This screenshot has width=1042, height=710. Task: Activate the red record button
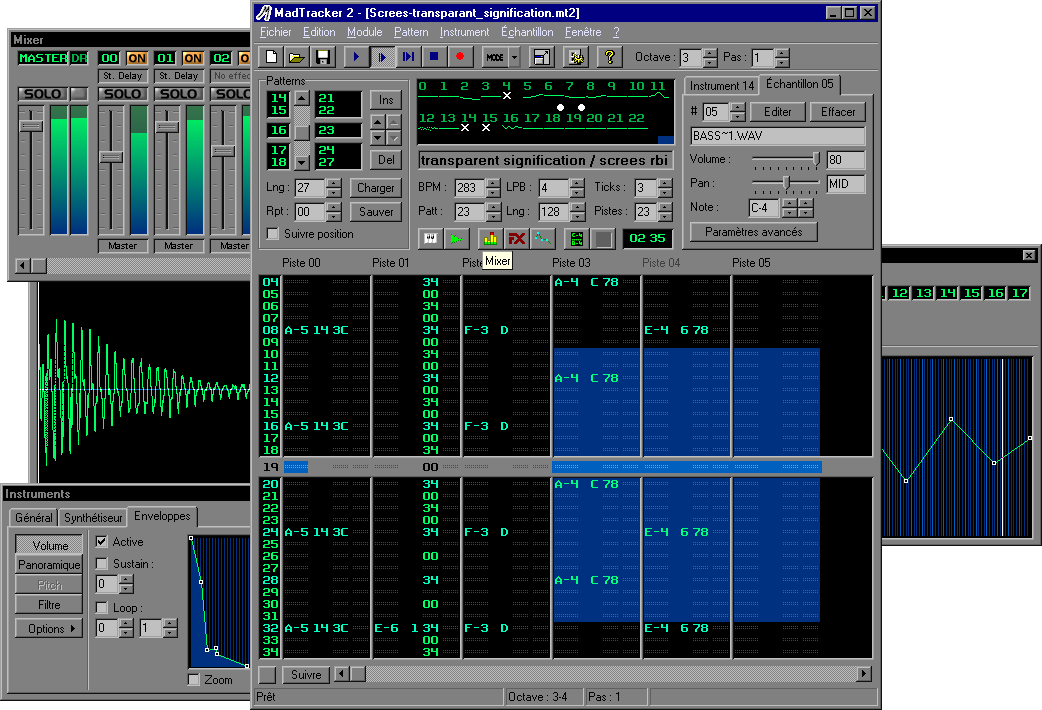click(460, 57)
